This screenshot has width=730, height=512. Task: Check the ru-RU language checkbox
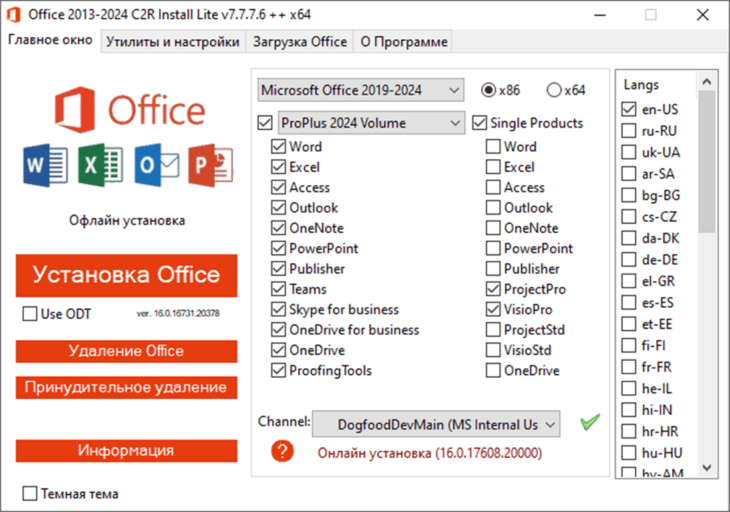pyautogui.click(x=629, y=131)
